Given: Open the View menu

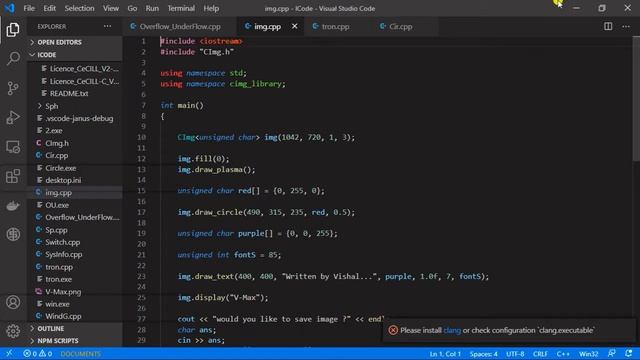Looking at the screenshot, I should click(111, 8).
